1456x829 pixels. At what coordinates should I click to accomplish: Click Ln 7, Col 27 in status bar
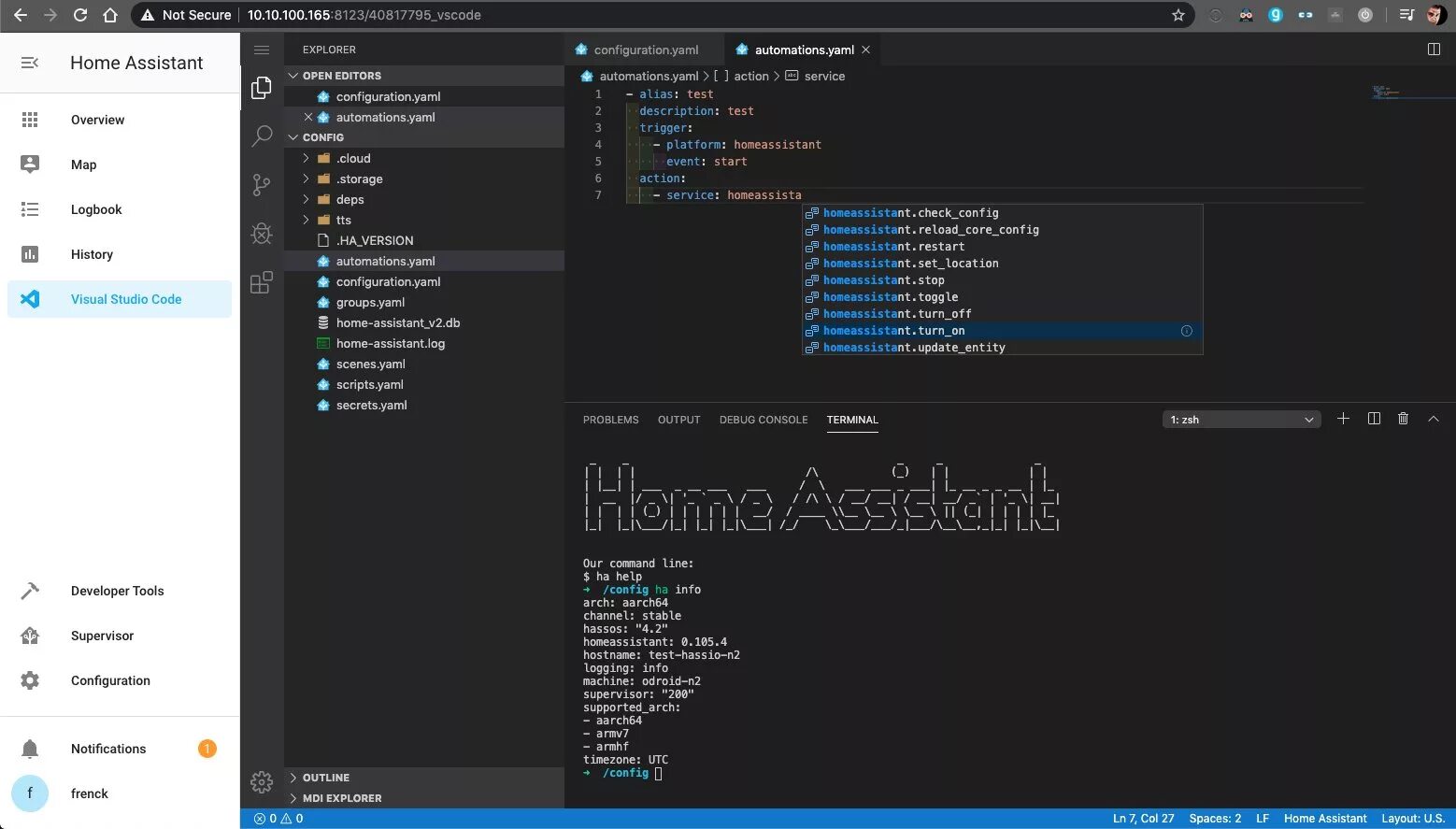coord(1143,819)
